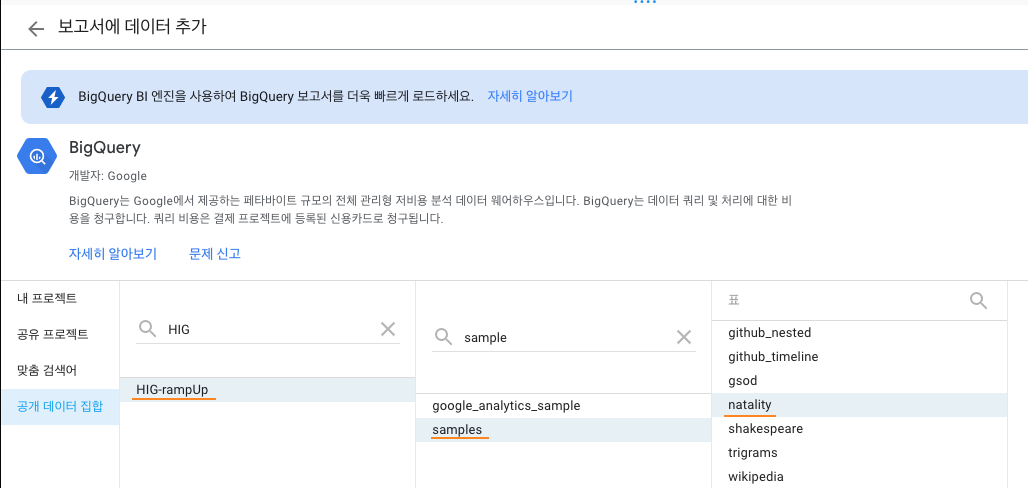Select the samples dataset

coord(563,430)
